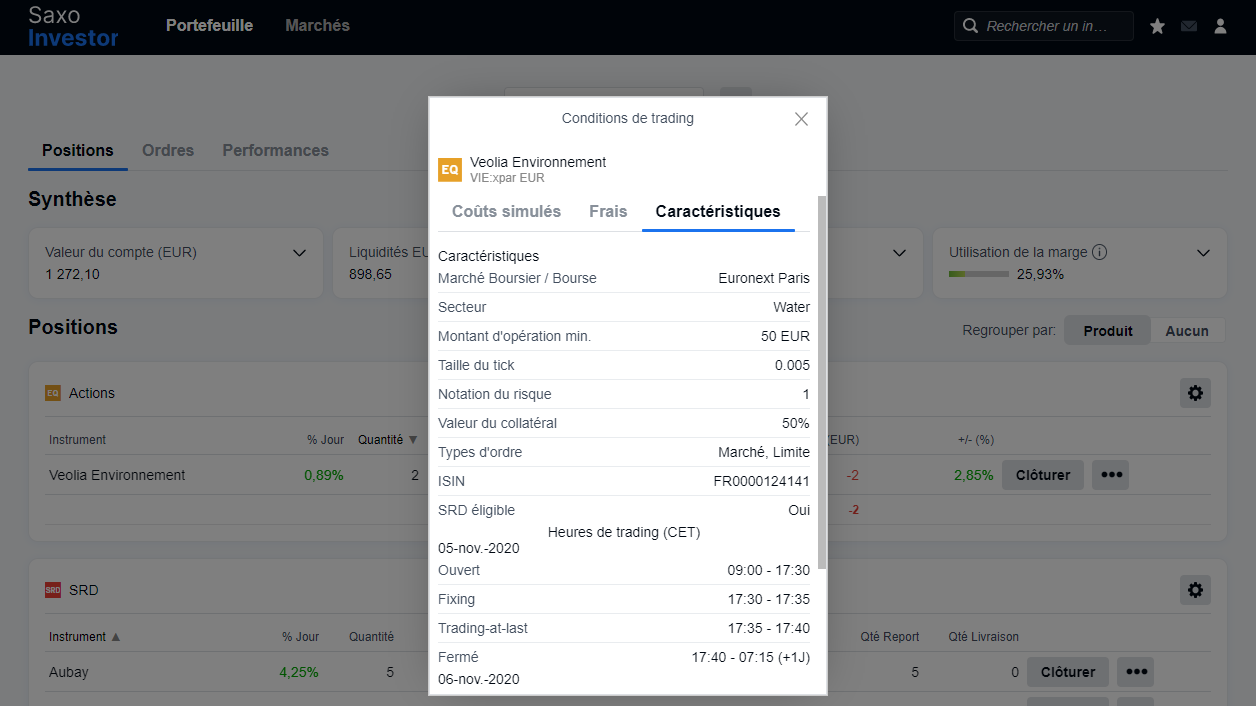Image resolution: width=1256 pixels, height=706 pixels.
Task: Click margin utilisation info icon
Action: point(1099,252)
